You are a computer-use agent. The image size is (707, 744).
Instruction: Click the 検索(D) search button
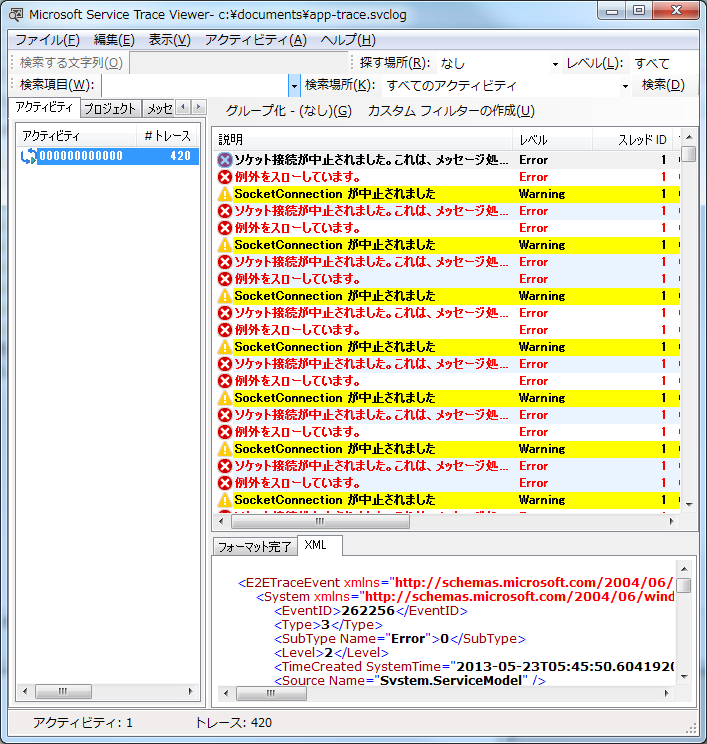(663, 85)
